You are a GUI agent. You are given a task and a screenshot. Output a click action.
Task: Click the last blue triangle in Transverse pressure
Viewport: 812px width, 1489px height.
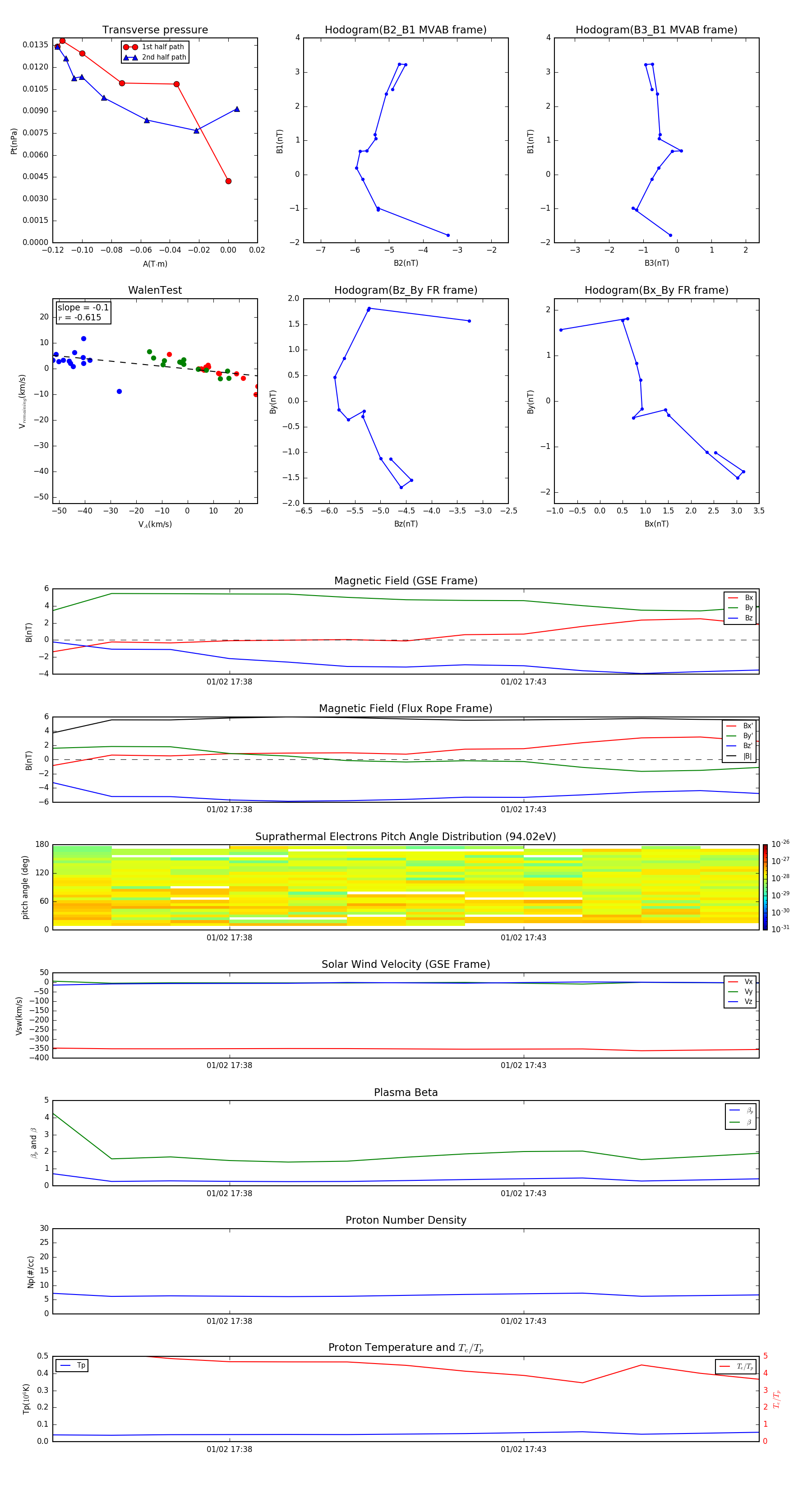pyautogui.click(x=236, y=109)
